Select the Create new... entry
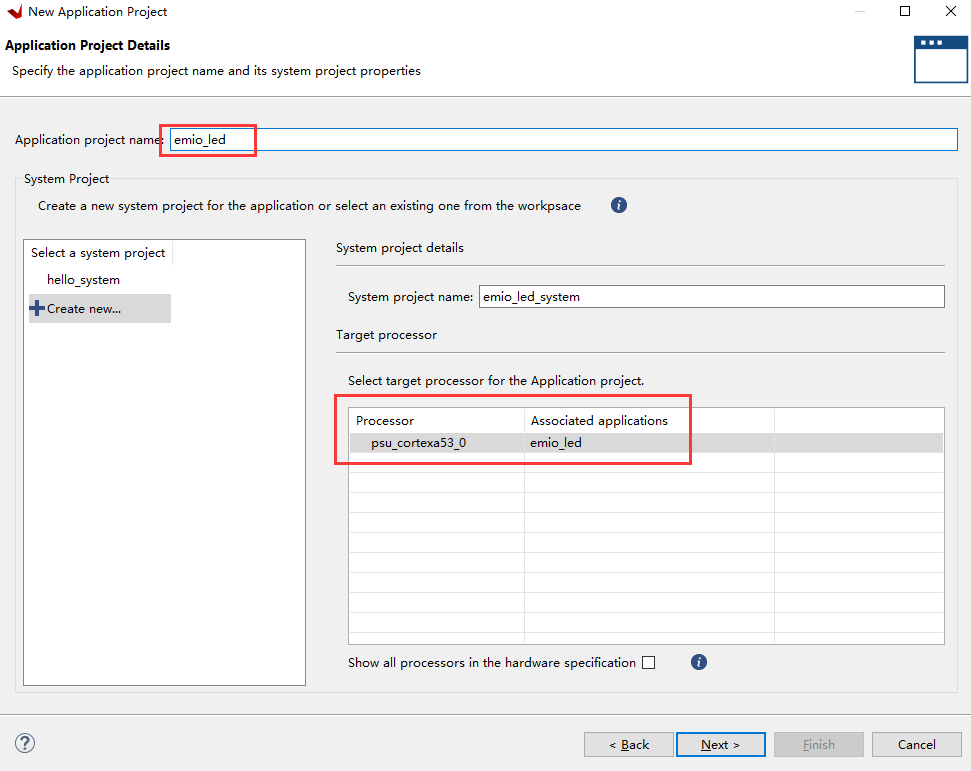 click(x=84, y=308)
